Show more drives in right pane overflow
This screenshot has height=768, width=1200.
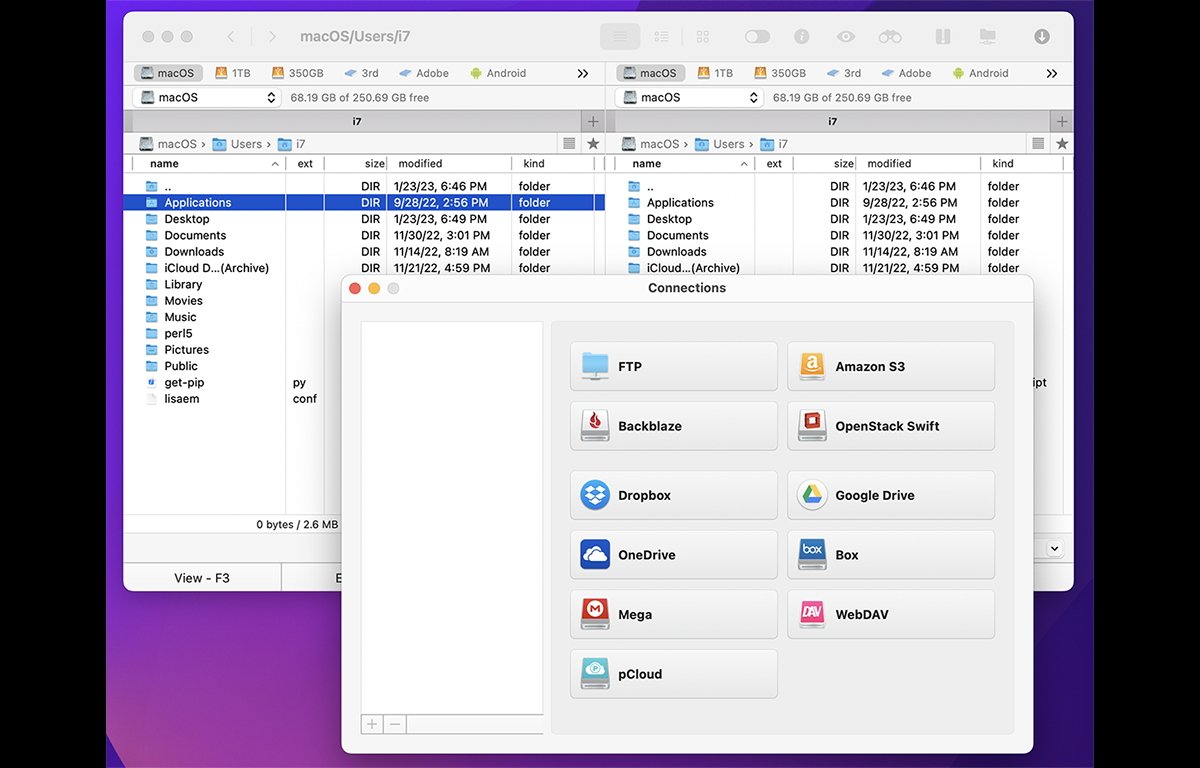coord(1052,73)
